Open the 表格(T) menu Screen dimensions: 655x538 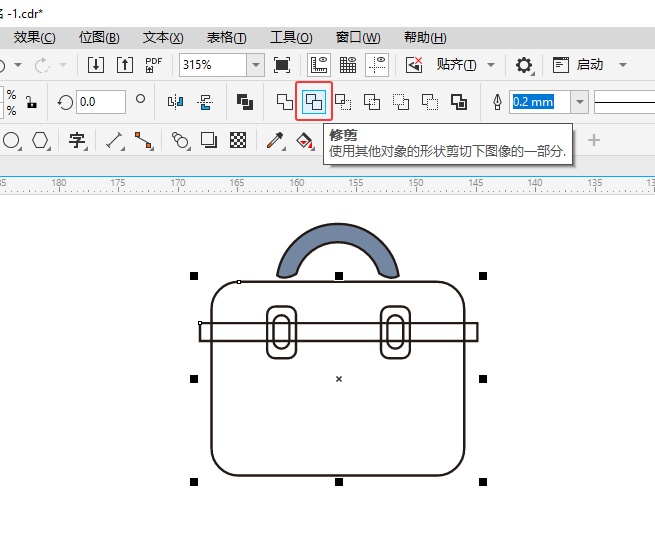[226, 38]
